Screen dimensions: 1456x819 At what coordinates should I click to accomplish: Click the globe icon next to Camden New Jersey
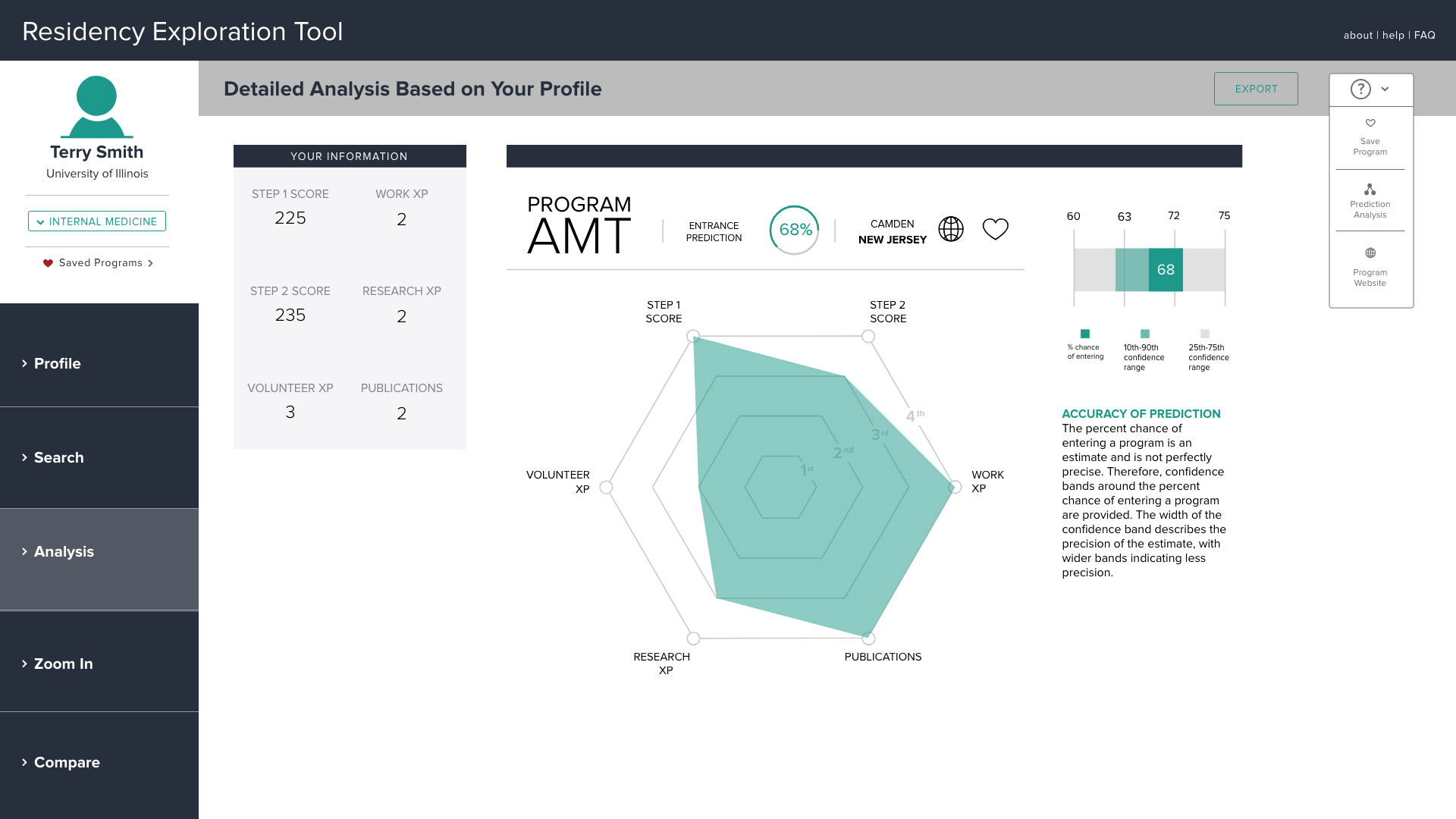tap(950, 229)
